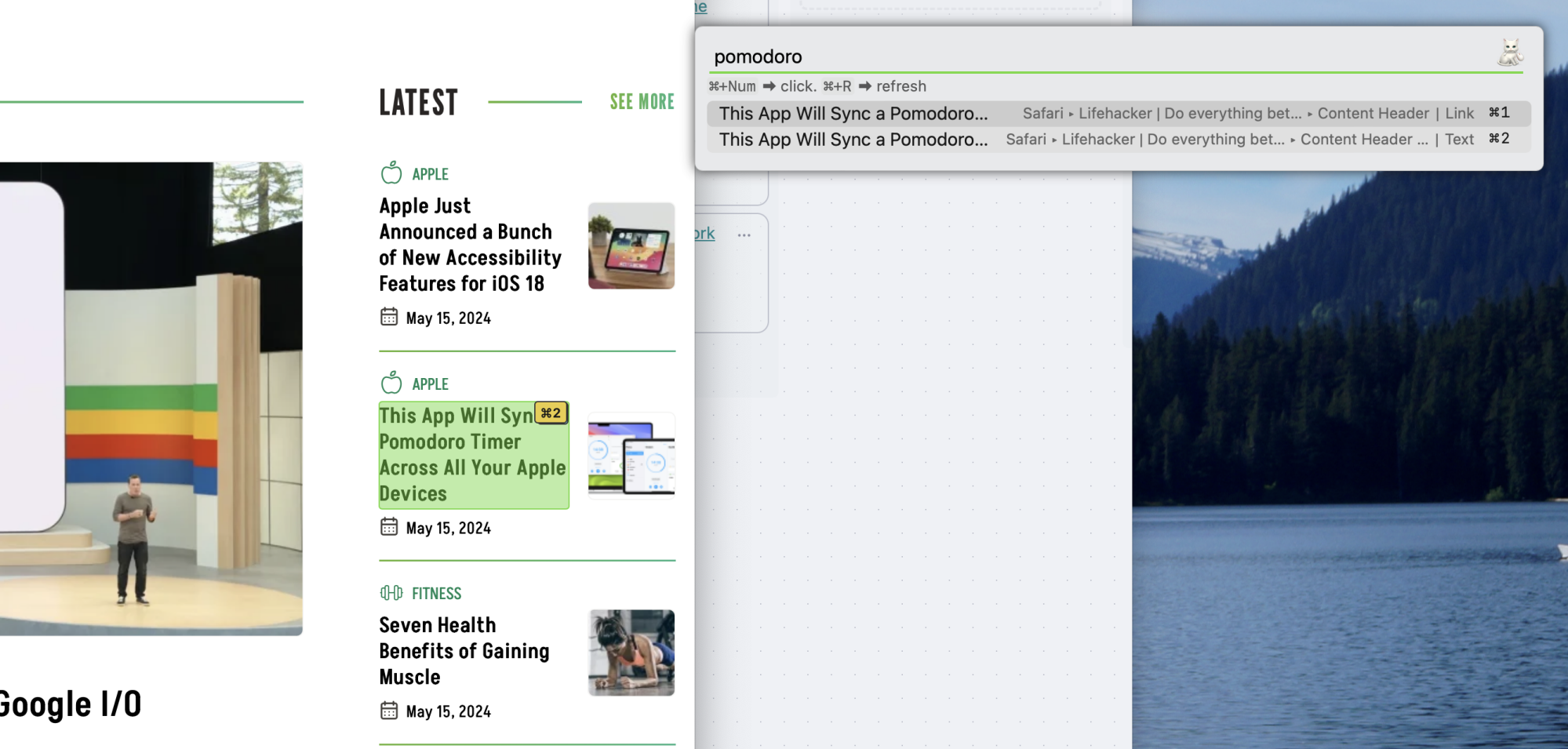Click the partially visible 'ork' link in background window

[704, 234]
